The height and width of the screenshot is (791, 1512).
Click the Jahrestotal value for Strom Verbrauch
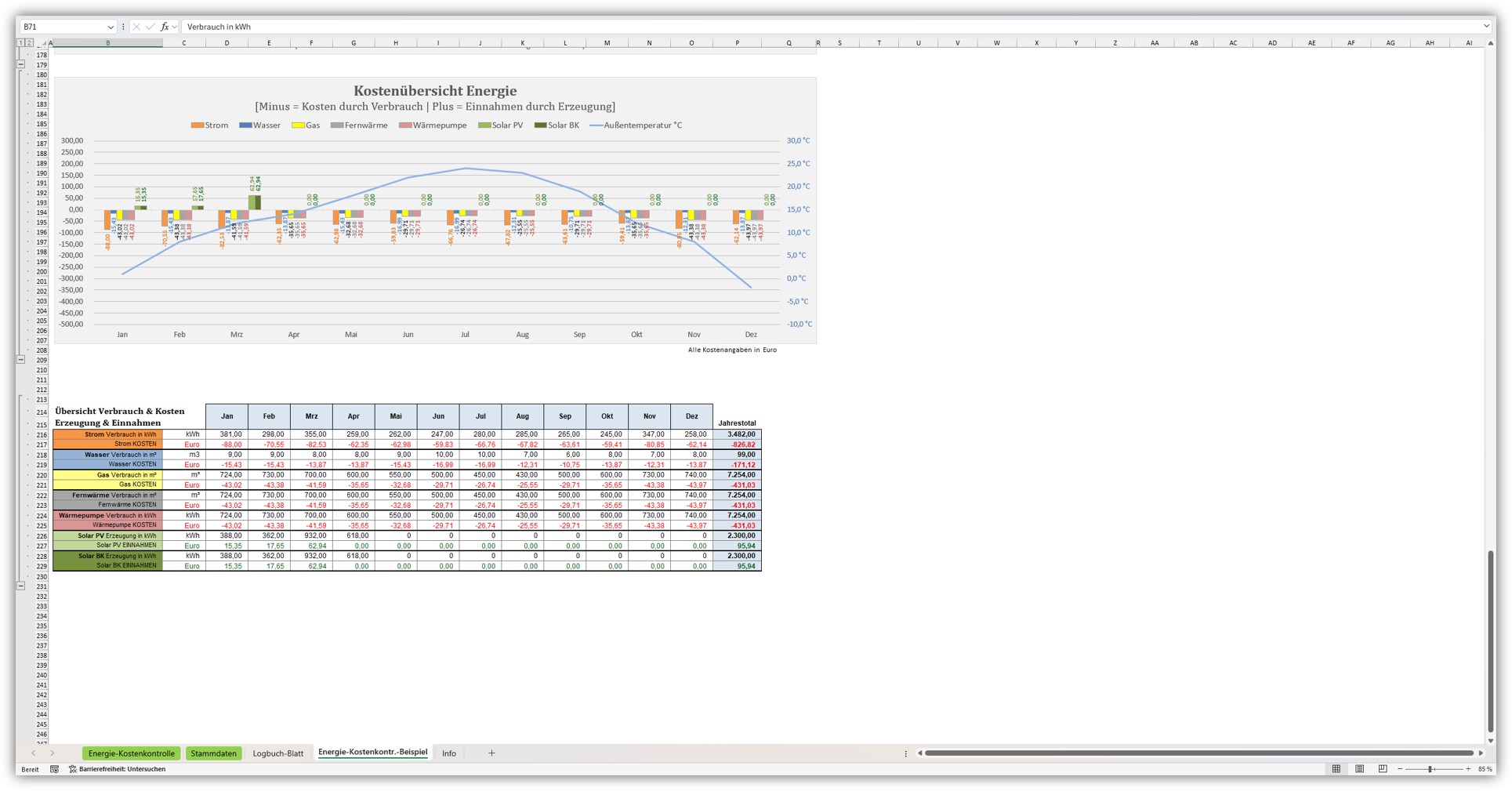[x=737, y=434]
